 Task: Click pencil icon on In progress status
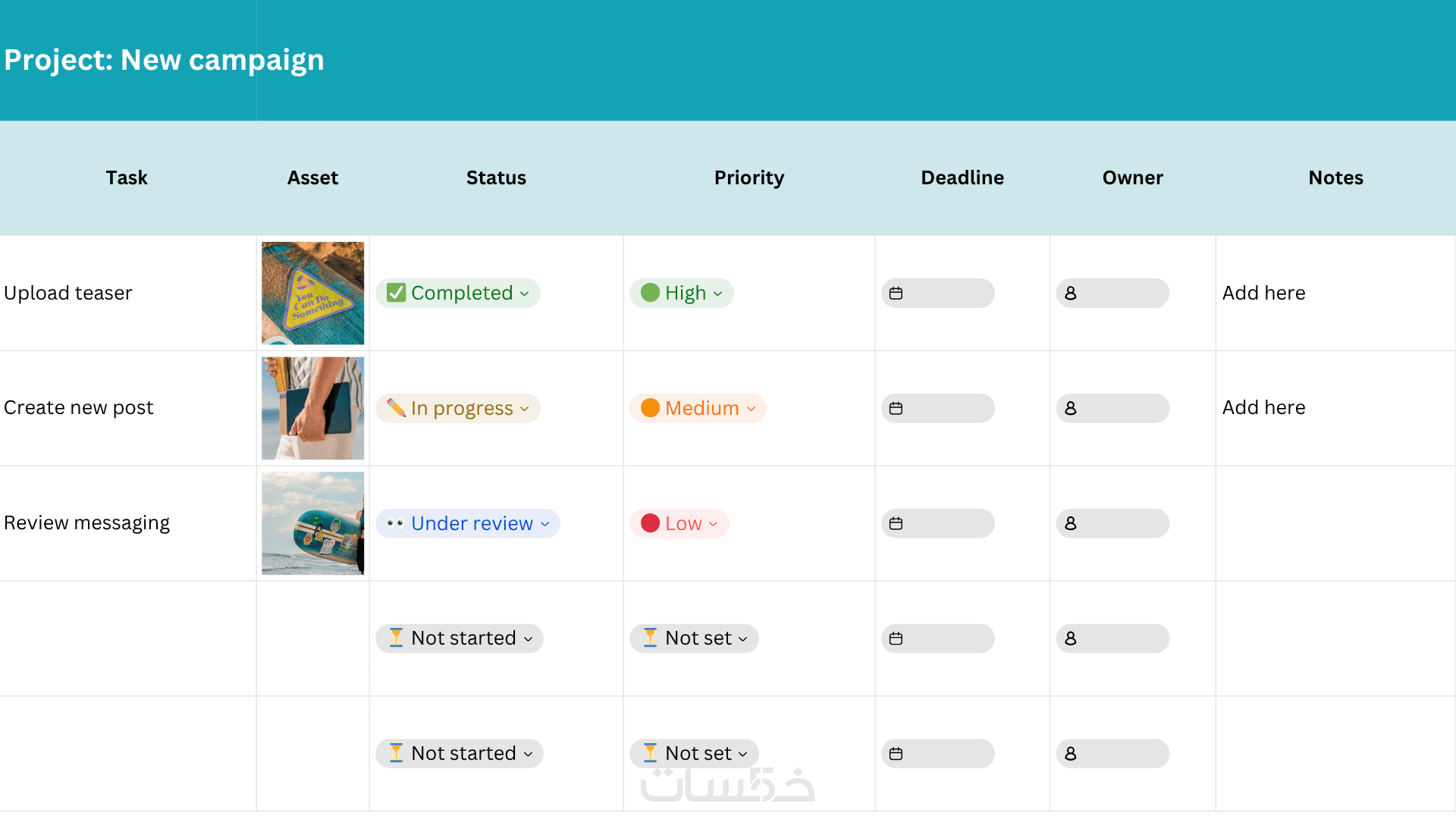tap(396, 408)
